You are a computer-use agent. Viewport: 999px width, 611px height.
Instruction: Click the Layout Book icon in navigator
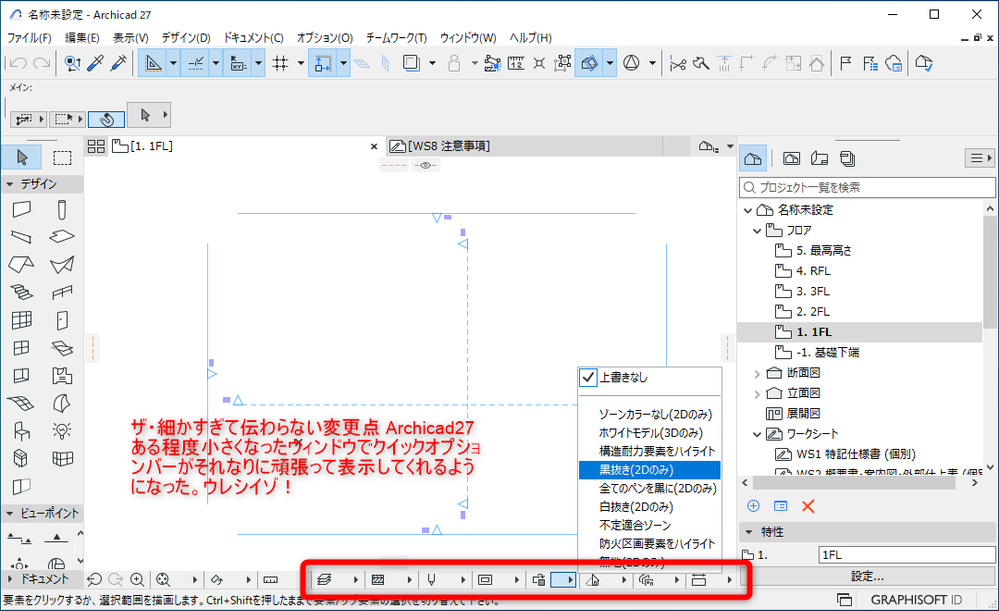click(819, 159)
